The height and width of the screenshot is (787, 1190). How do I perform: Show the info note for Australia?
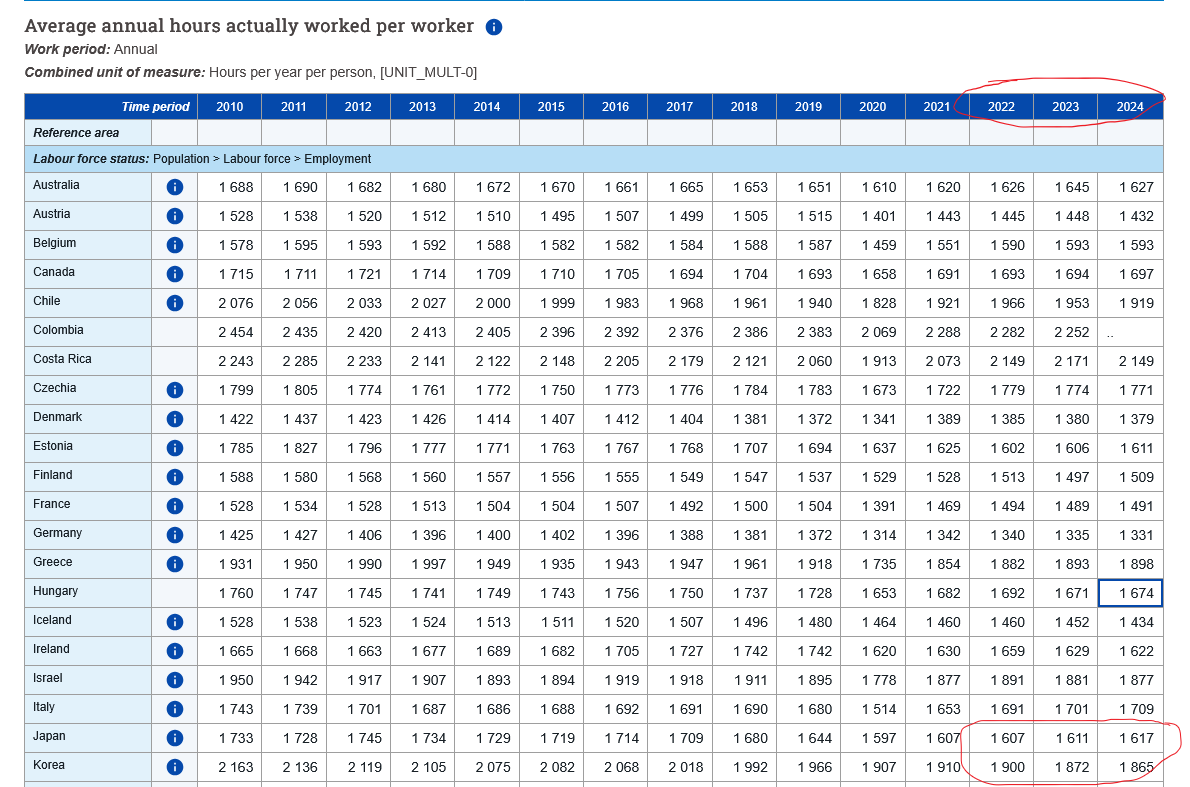[175, 187]
